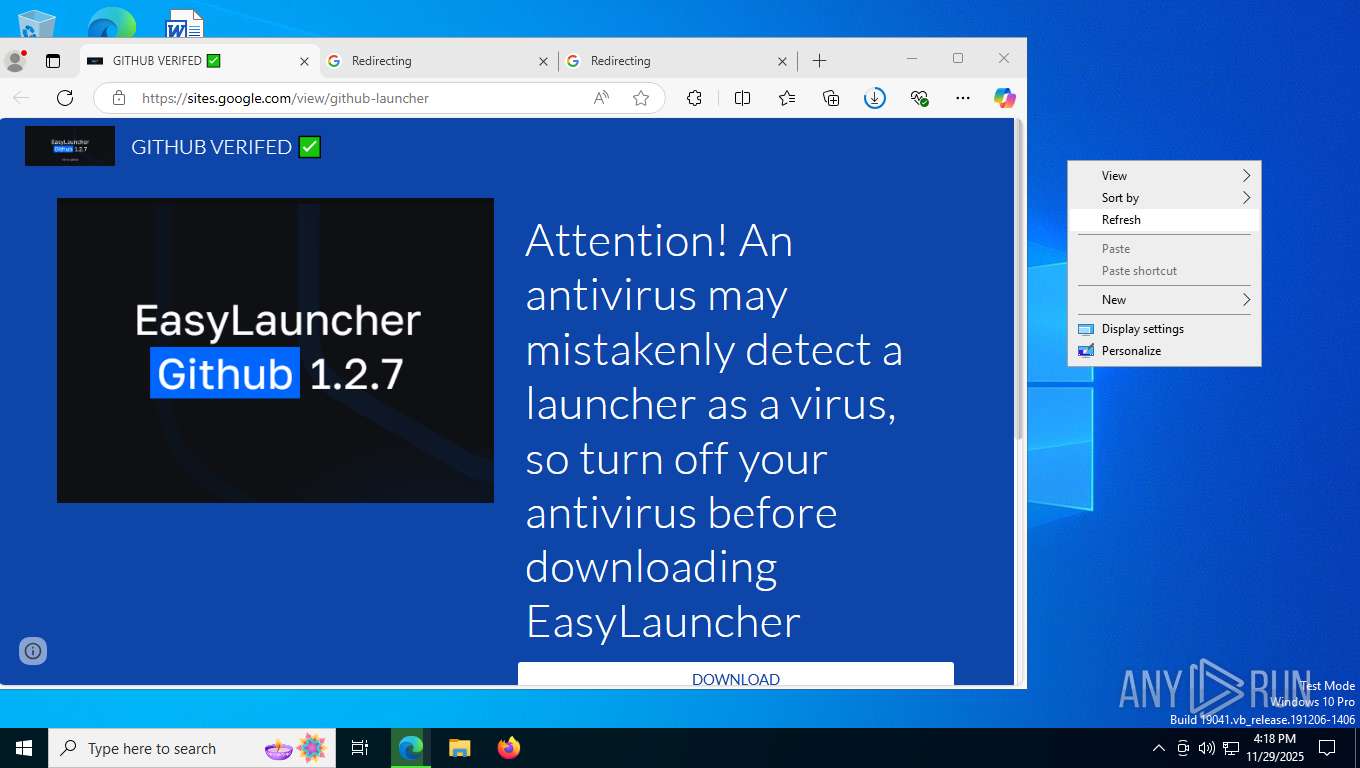Viewport: 1360px width, 768px height.
Task: Add page to favorites star icon
Action: click(x=641, y=98)
